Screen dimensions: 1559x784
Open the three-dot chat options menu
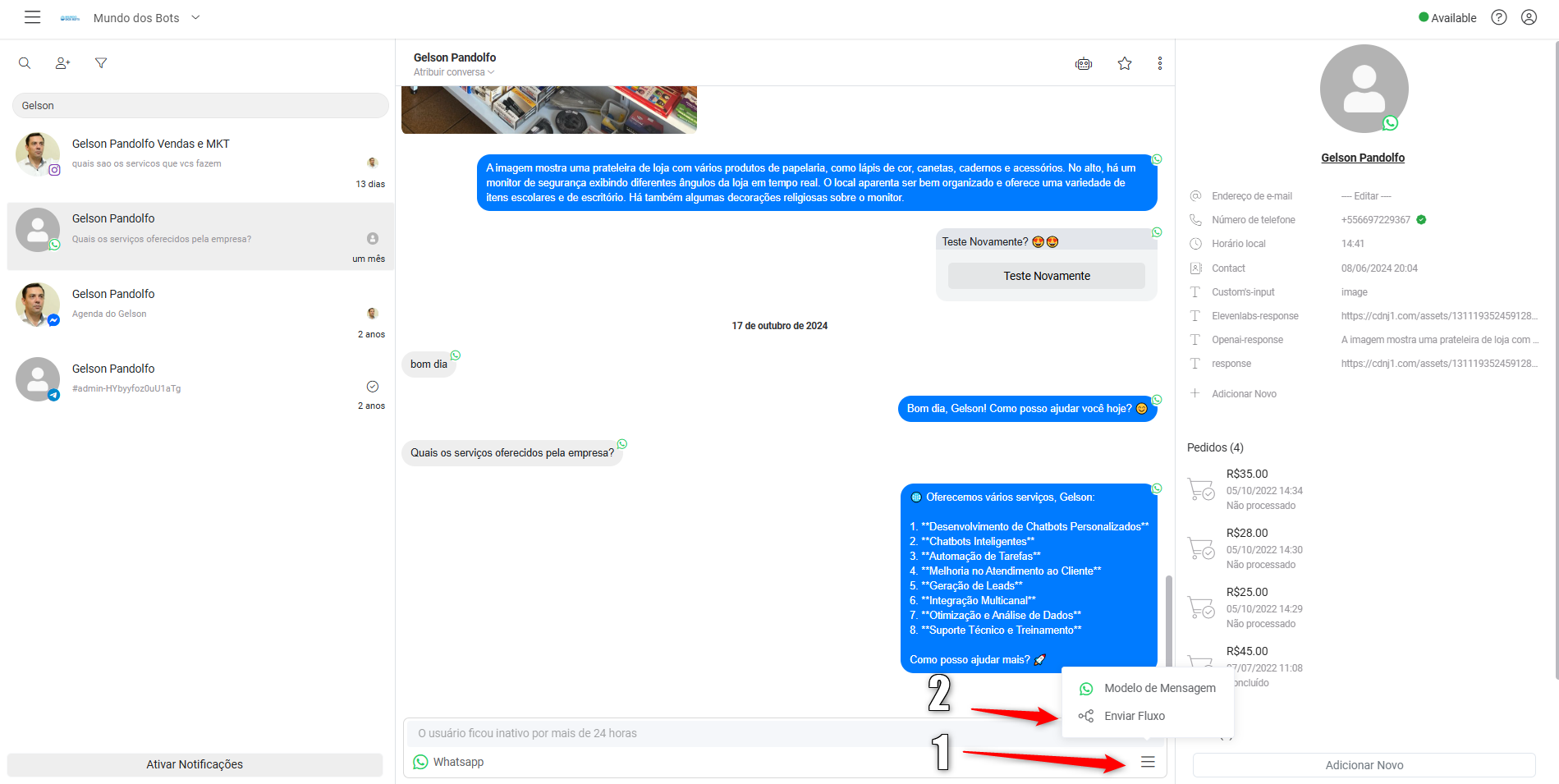click(x=1160, y=63)
